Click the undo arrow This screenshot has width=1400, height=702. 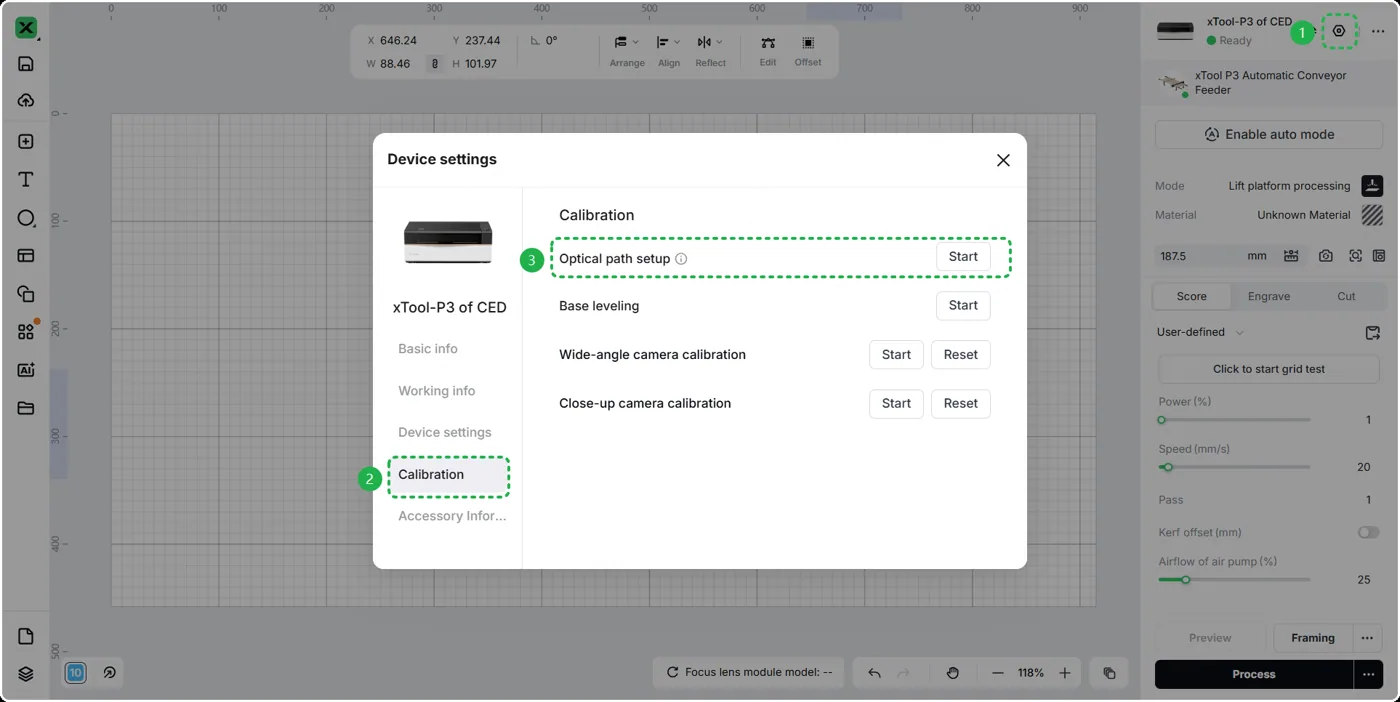point(874,673)
